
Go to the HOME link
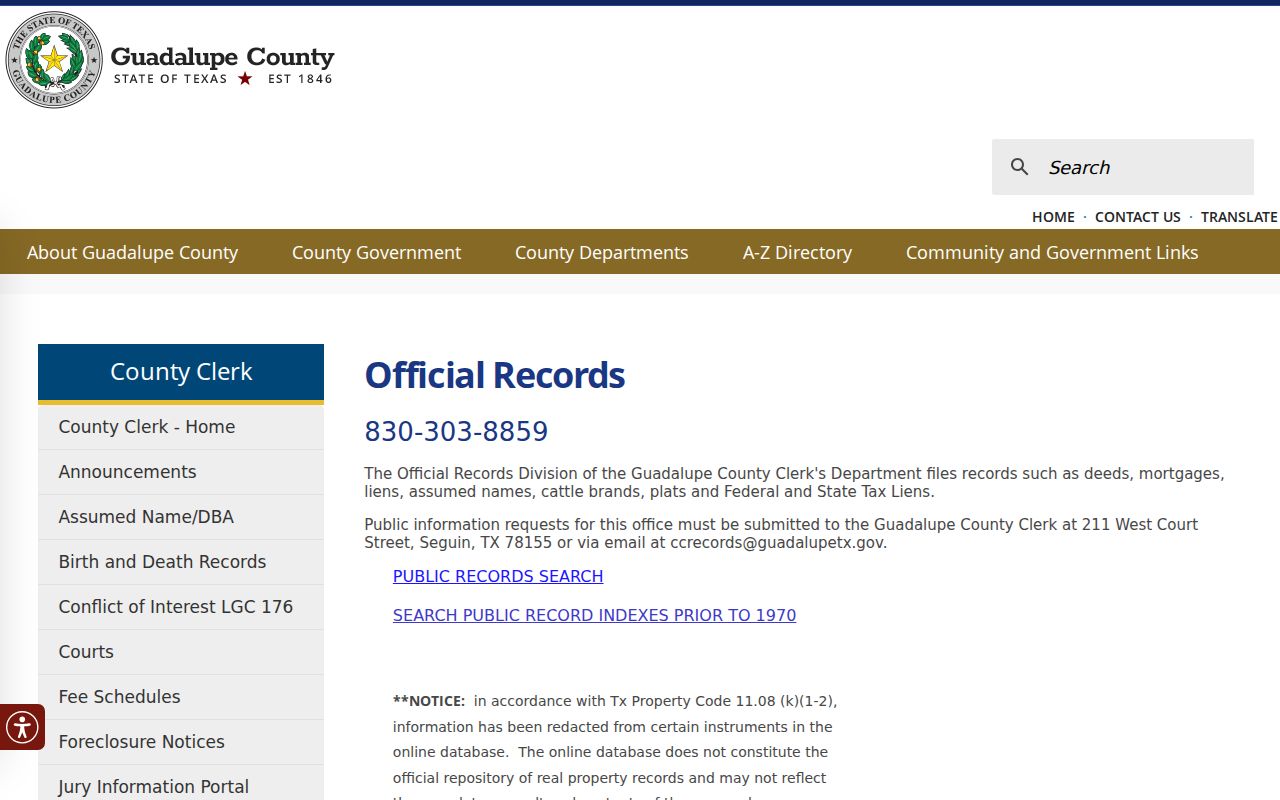click(1053, 217)
